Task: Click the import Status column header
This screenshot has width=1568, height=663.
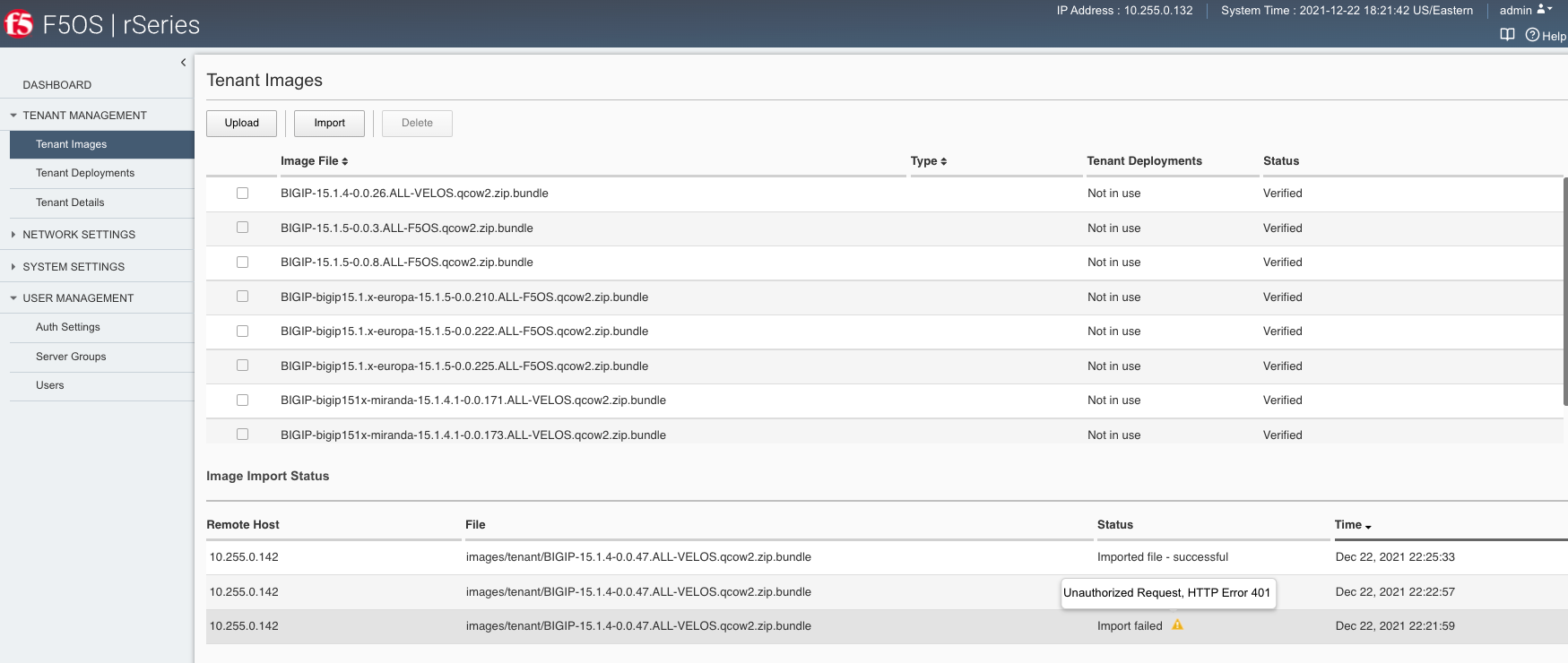Action: [1115, 525]
